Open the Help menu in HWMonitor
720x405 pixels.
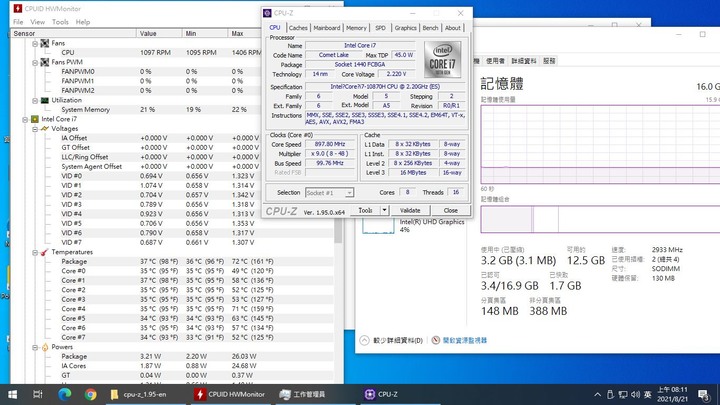click(x=83, y=22)
